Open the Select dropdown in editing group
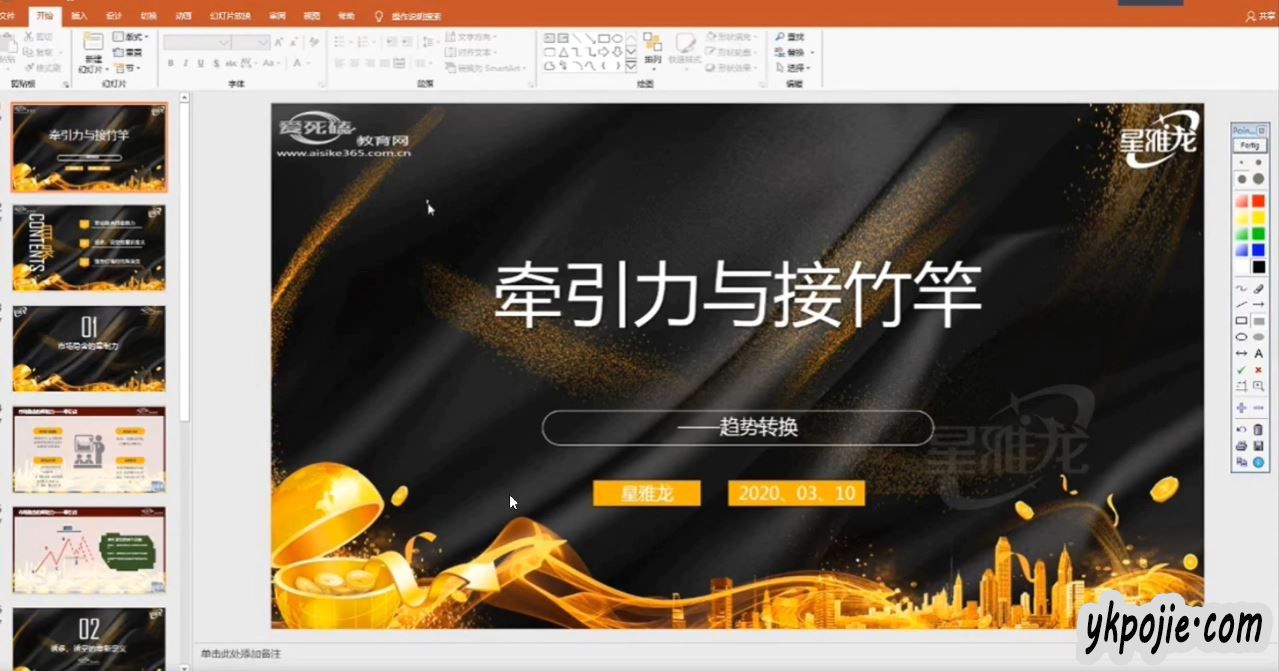1279x671 pixels. (x=799, y=68)
